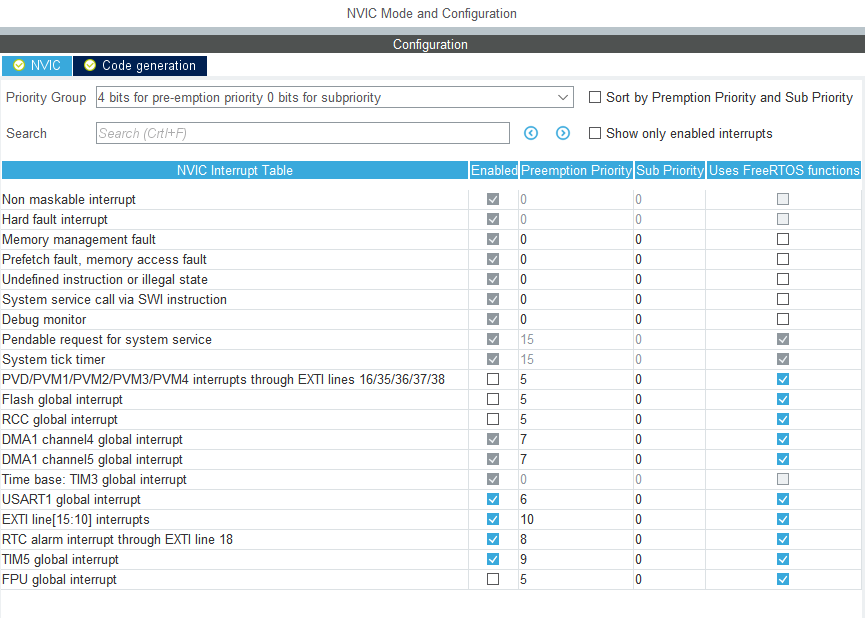Uncheck FreeRTOS functions for DMA1 channel4 interrupt

point(783,439)
